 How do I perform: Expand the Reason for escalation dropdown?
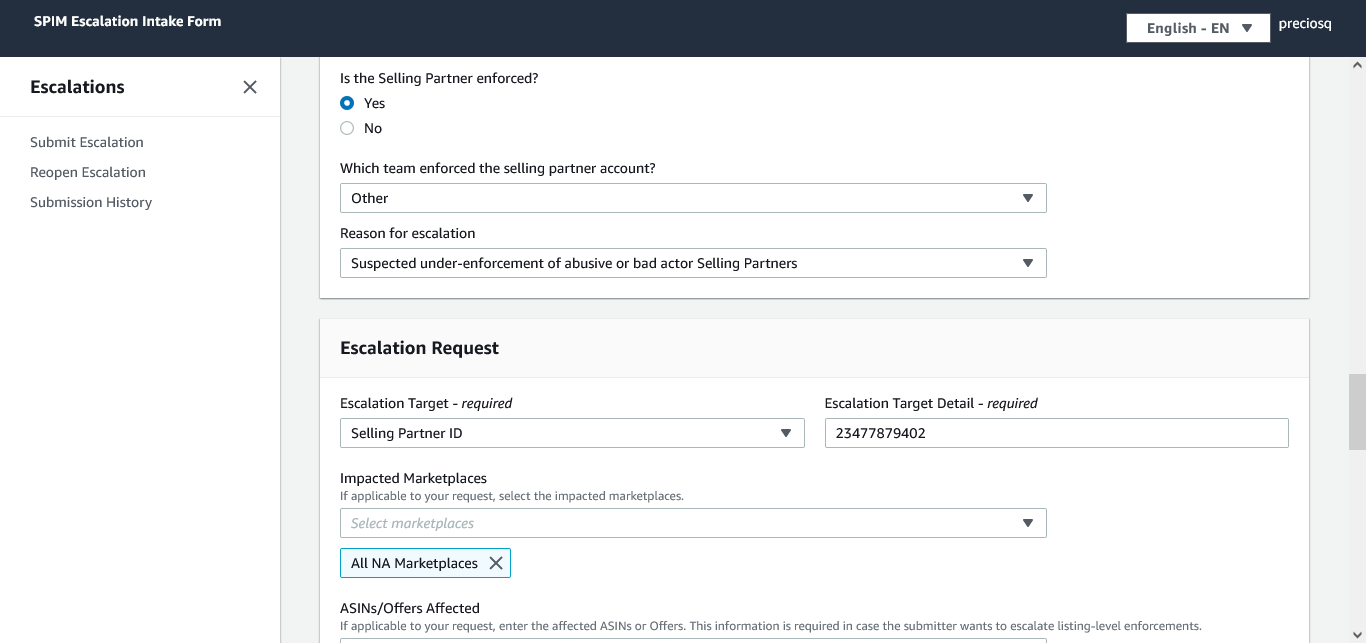point(692,263)
